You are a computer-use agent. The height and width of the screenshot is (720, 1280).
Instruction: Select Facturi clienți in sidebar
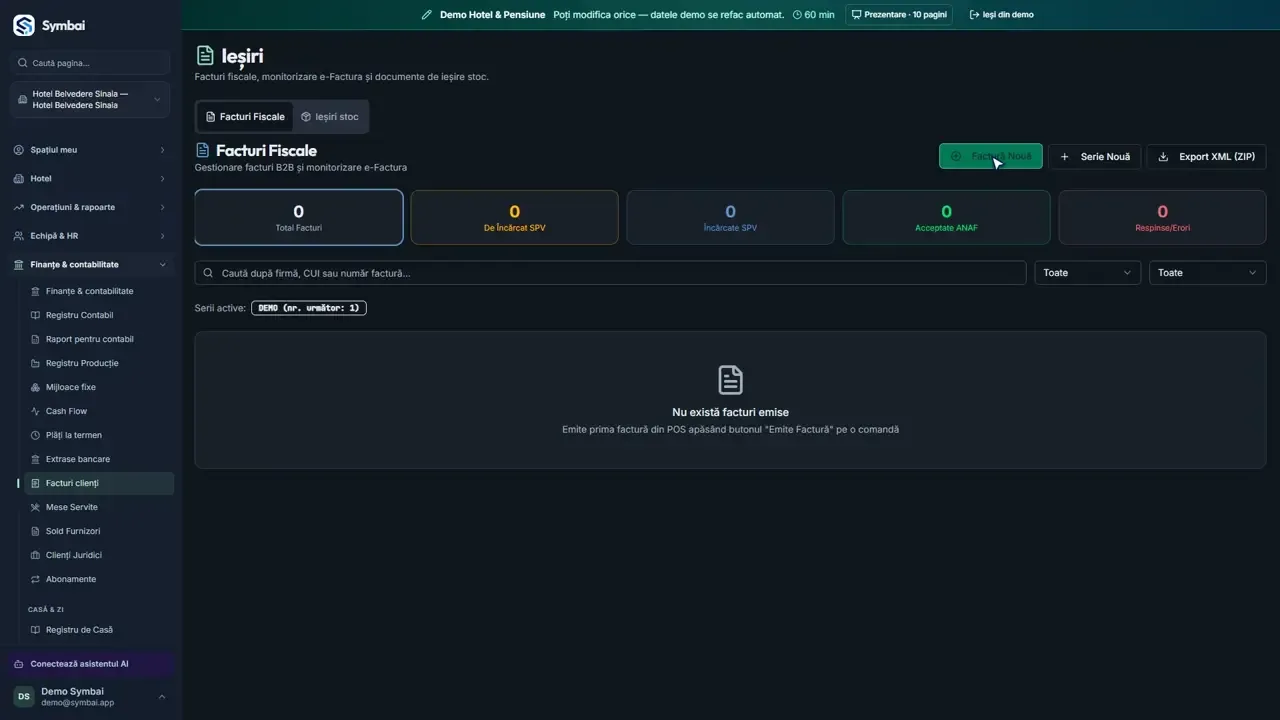98,483
